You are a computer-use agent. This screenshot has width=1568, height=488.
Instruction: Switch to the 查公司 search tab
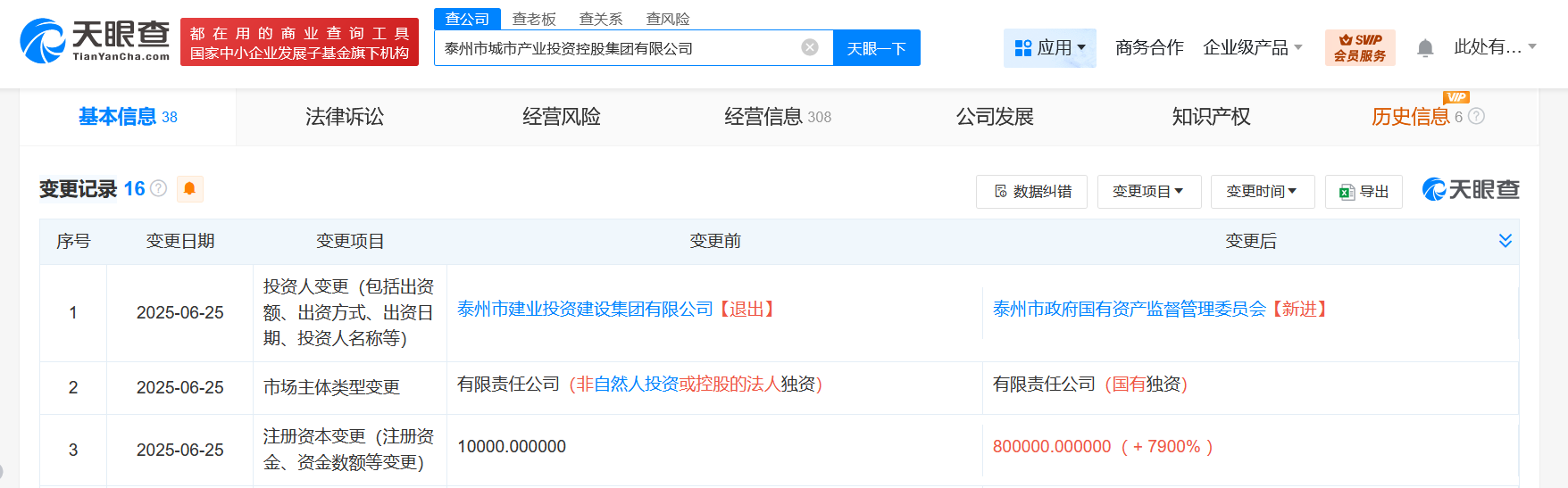coord(467,19)
